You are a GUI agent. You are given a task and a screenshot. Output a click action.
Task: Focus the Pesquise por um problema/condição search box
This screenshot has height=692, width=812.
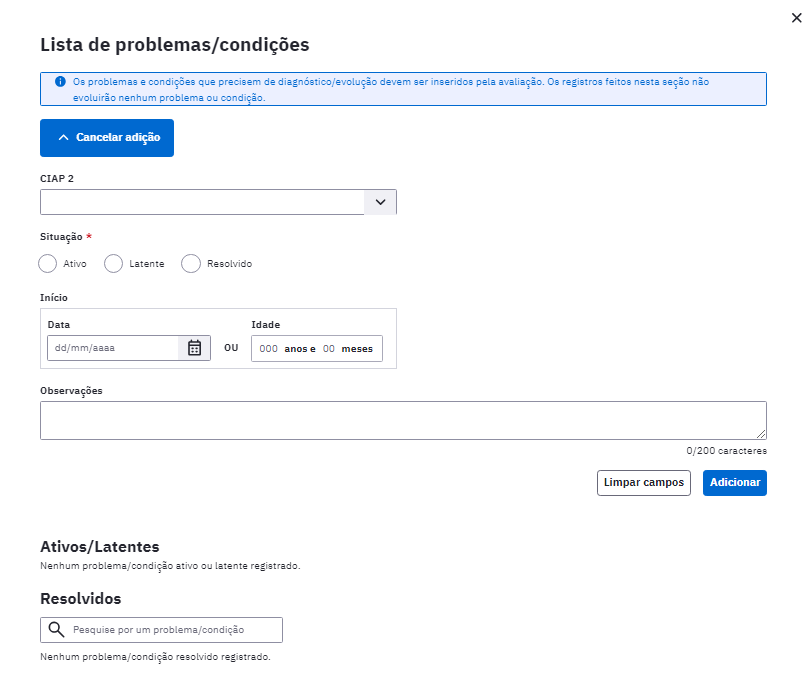162,630
